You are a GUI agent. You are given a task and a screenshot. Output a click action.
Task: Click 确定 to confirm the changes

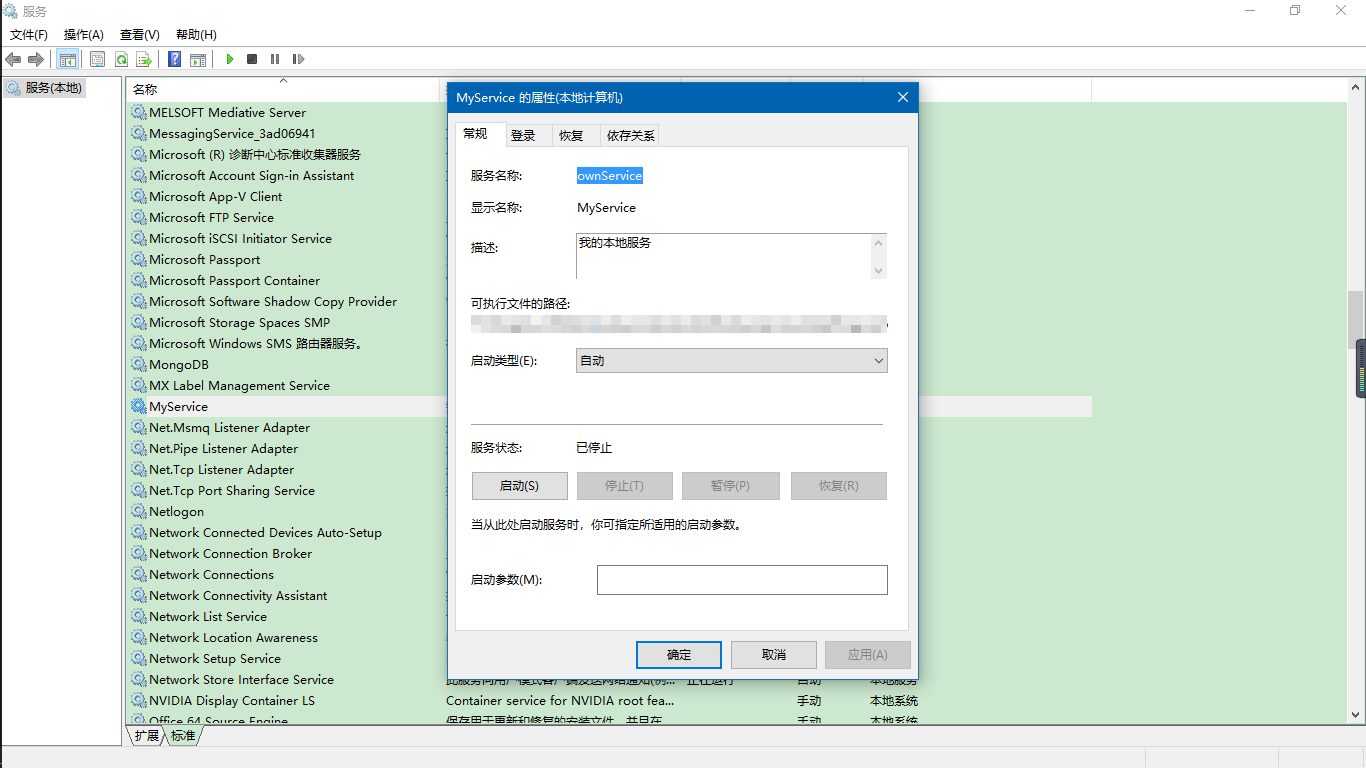678,655
